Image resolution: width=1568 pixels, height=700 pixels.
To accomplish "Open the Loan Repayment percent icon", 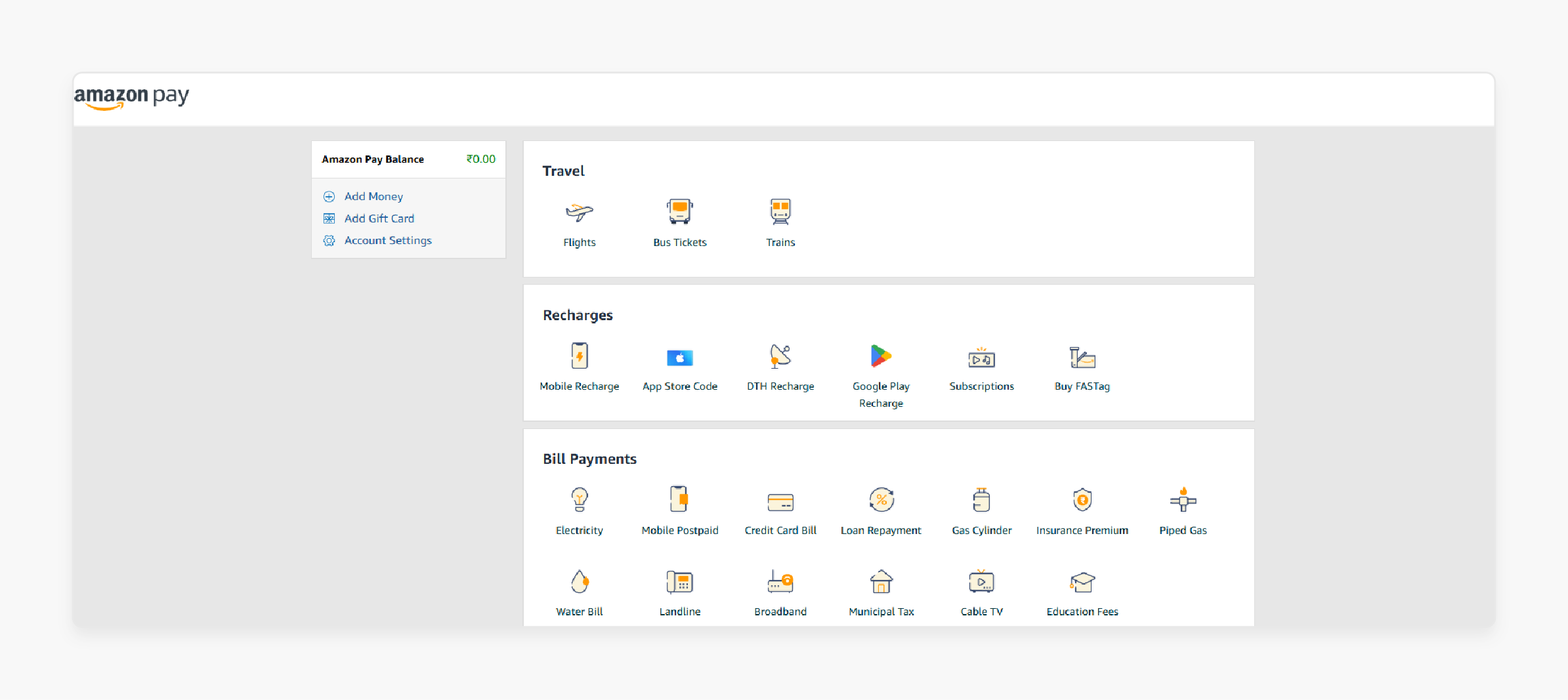I will pyautogui.click(x=881, y=500).
